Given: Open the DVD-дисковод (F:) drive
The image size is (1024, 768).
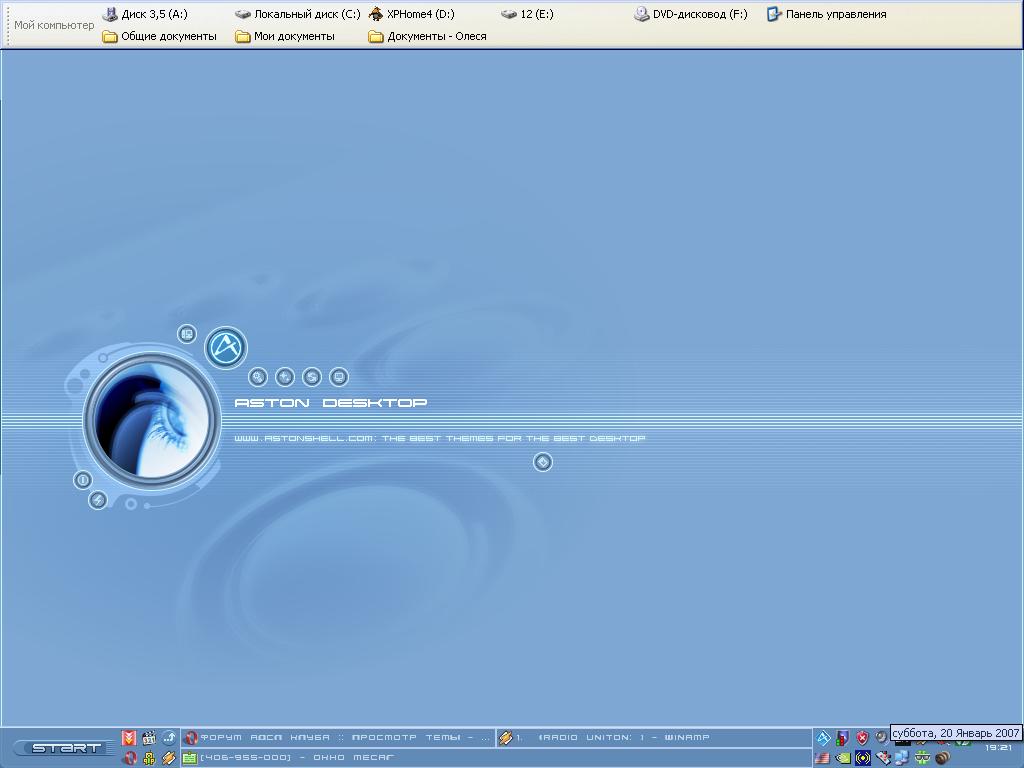Looking at the screenshot, I should [690, 14].
